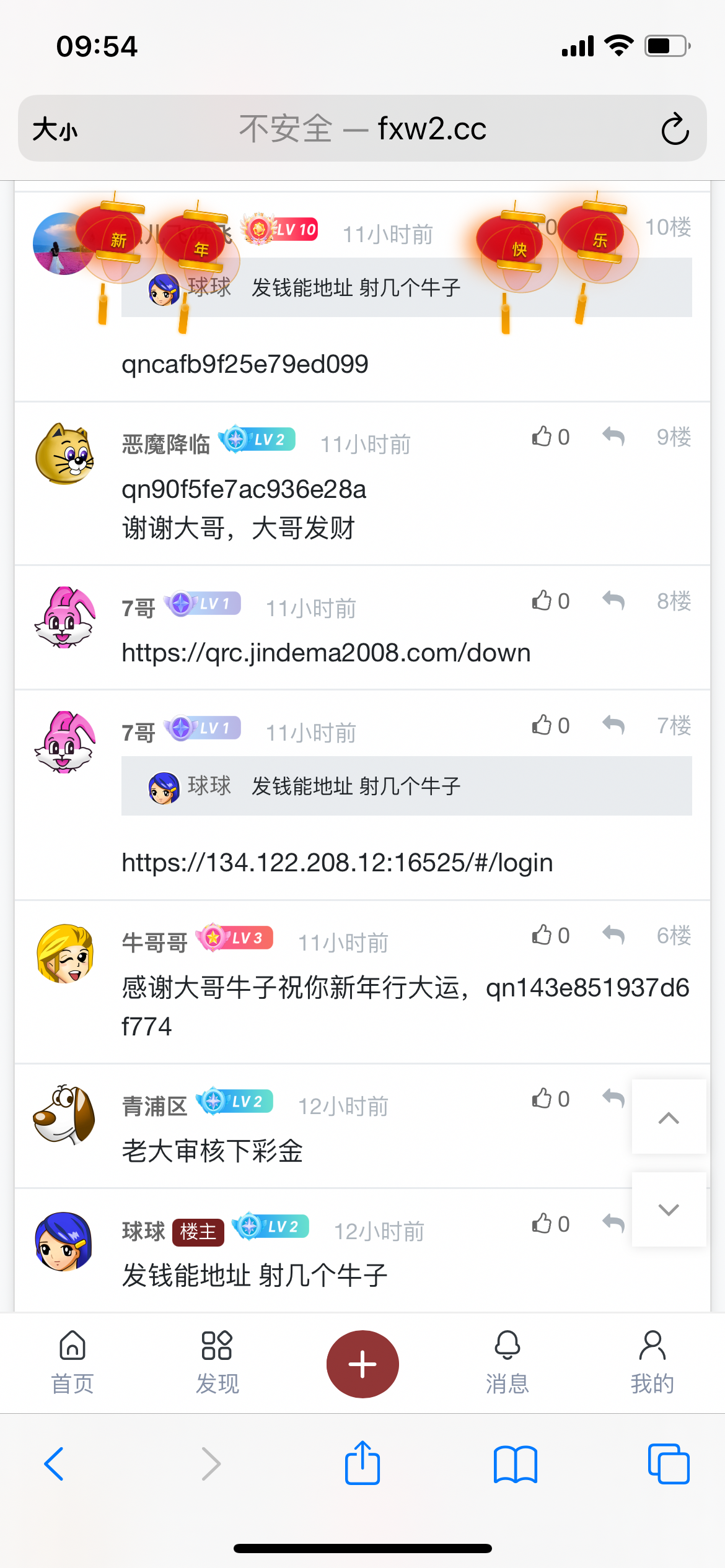725x1568 pixels.
Task: Open Safari share sheet icon
Action: (x=362, y=1463)
